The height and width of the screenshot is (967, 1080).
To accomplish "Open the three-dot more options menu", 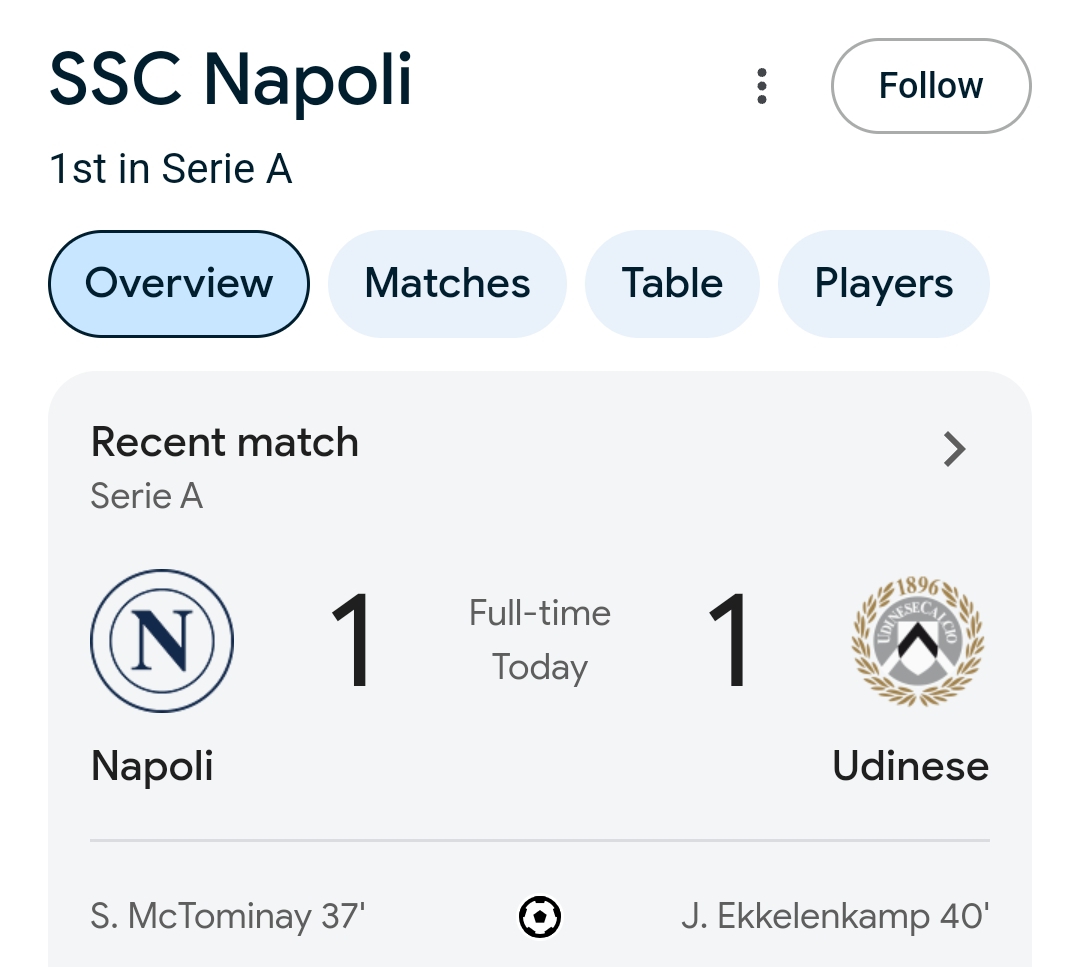I will pyautogui.click(x=762, y=86).
